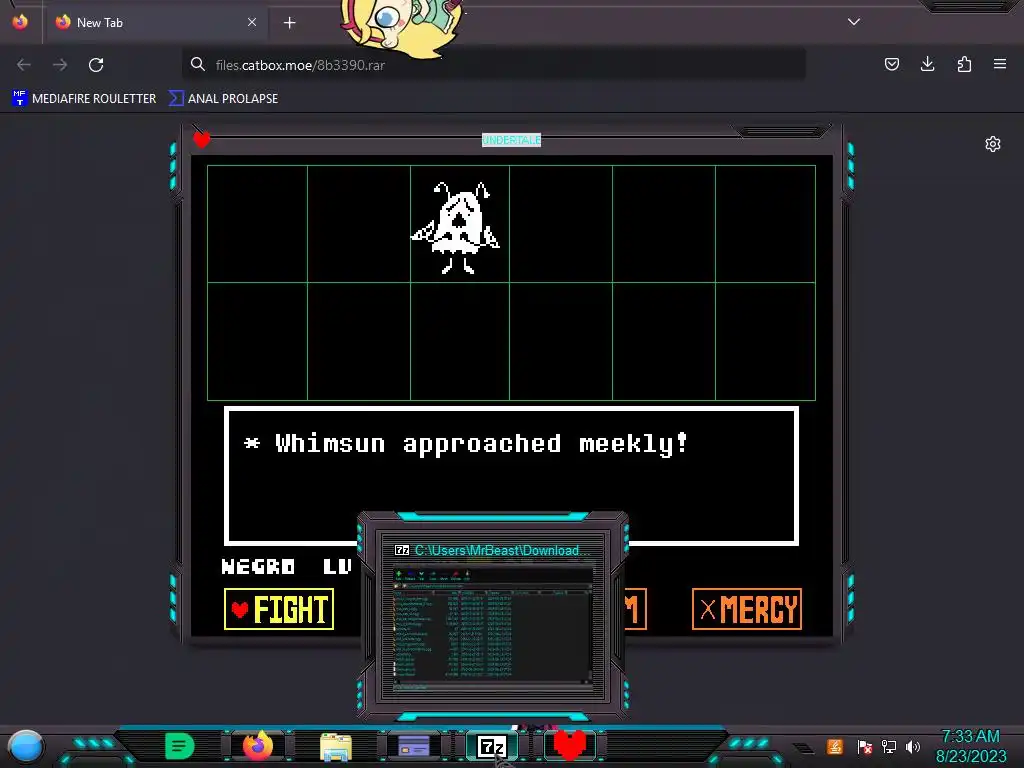Save page to Pocket
The width and height of the screenshot is (1024, 768).
891,64
